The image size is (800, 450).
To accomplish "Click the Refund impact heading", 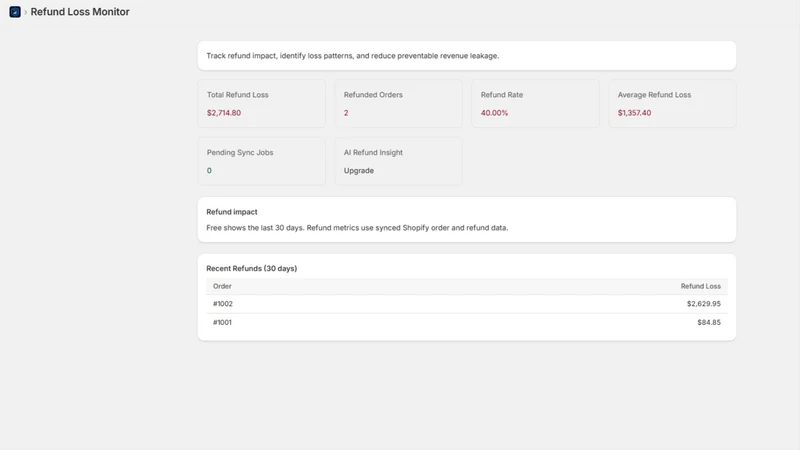I will 232,212.
